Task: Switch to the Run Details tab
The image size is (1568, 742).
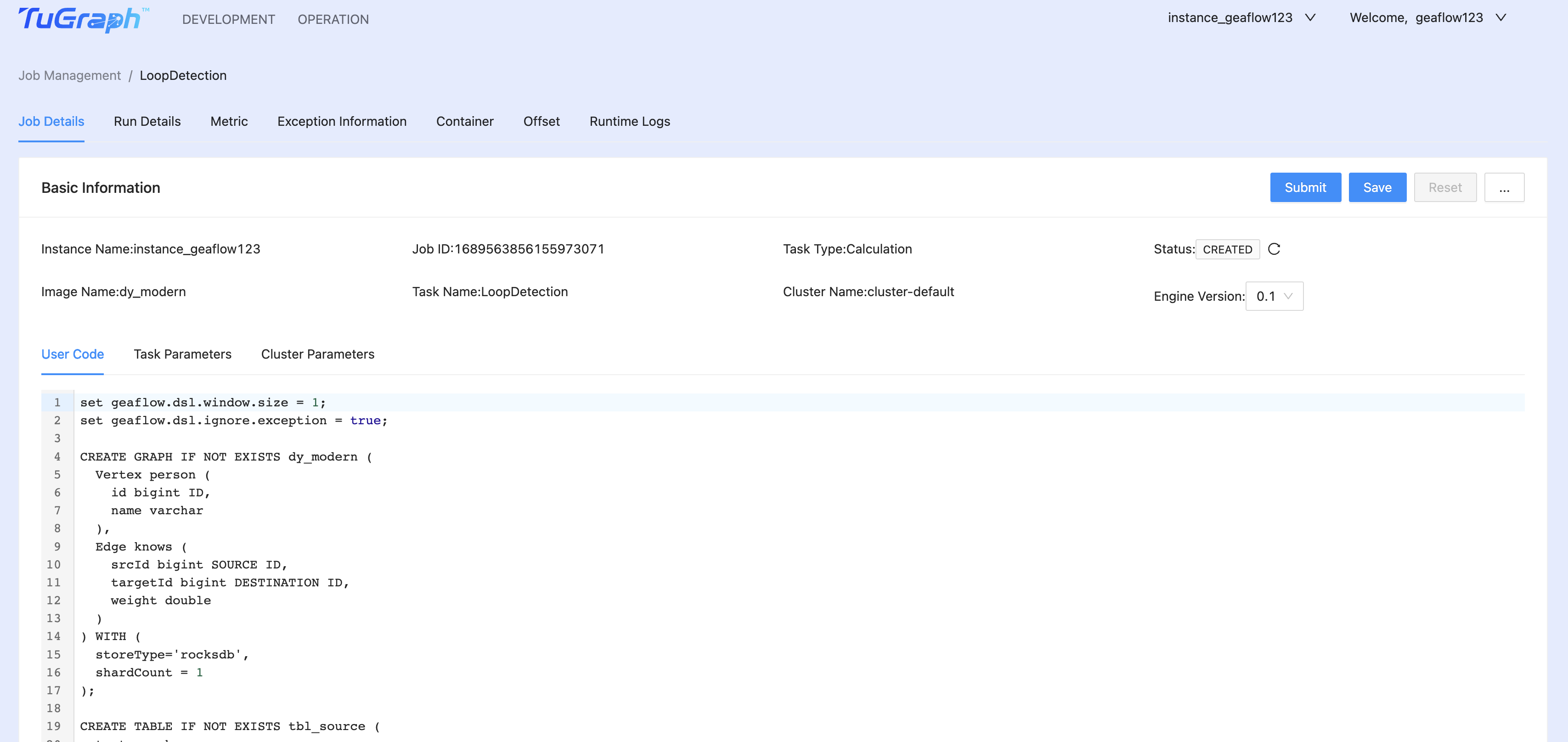Action: [x=147, y=121]
